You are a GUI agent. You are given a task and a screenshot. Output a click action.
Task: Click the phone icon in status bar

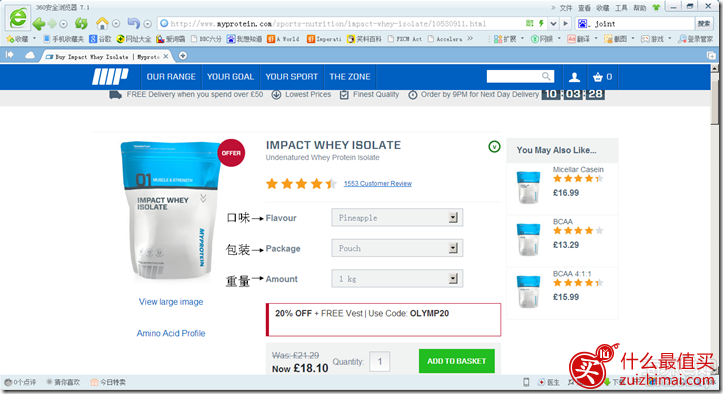tap(526, 382)
